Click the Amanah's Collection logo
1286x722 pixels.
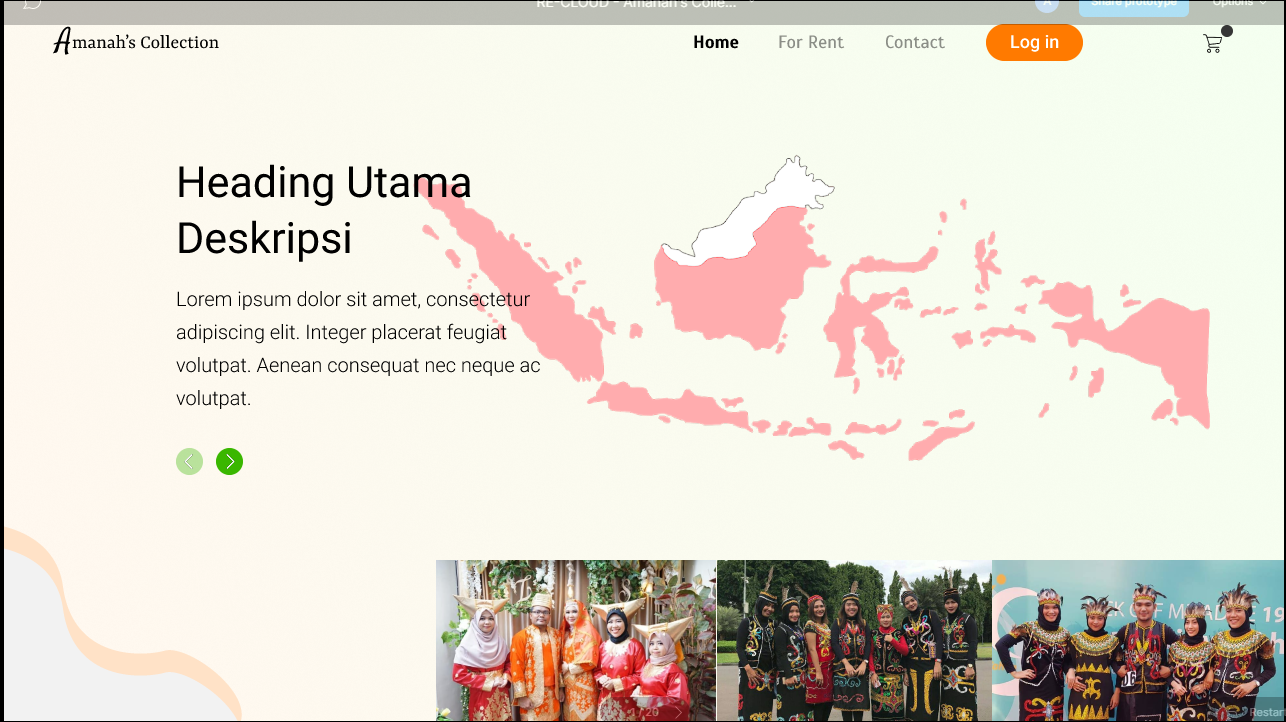tap(136, 42)
